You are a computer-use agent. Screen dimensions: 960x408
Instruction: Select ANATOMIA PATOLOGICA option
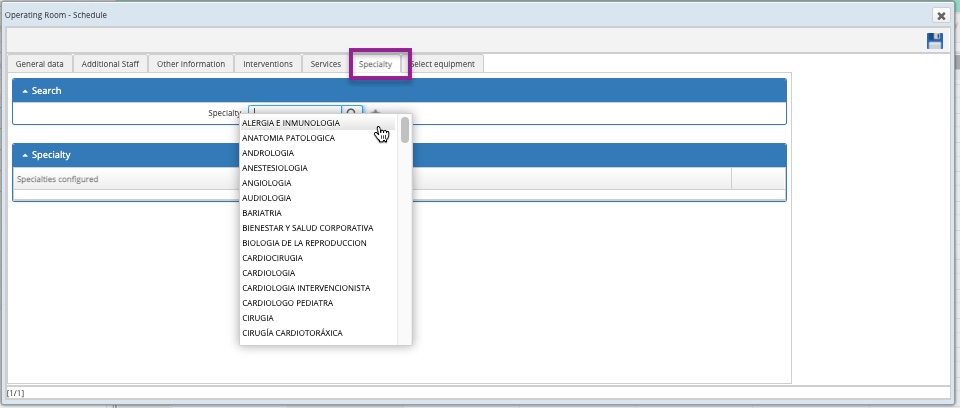point(318,138)
